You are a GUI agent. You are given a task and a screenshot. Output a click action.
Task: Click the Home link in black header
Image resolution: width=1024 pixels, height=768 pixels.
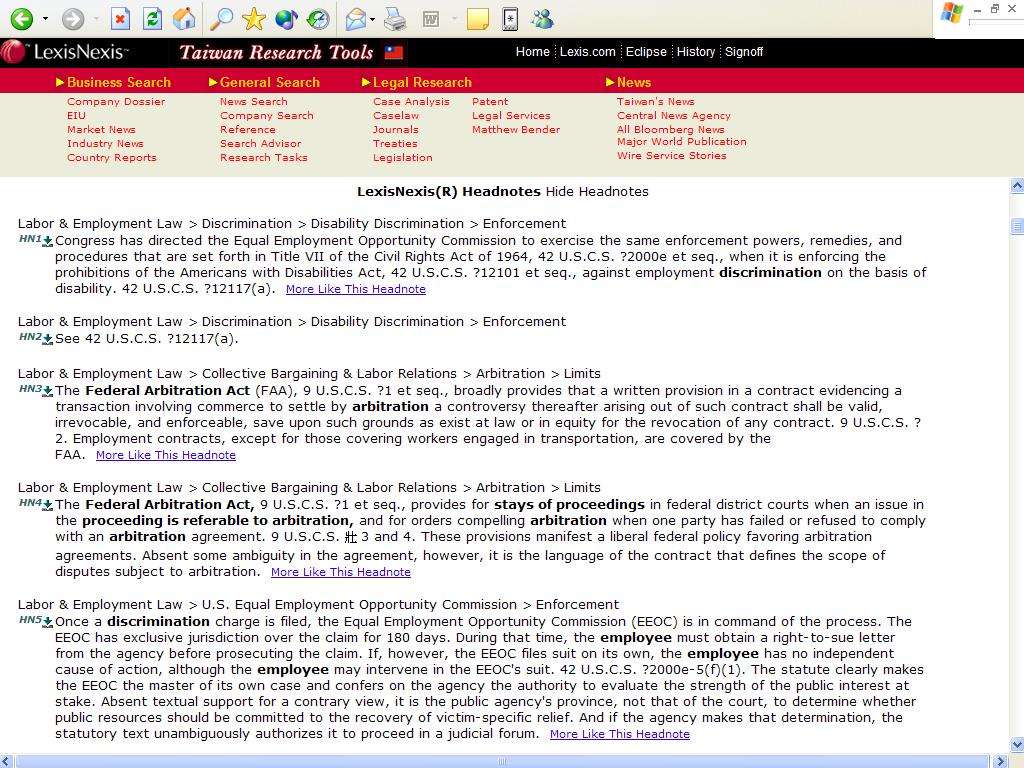[533, 52]
